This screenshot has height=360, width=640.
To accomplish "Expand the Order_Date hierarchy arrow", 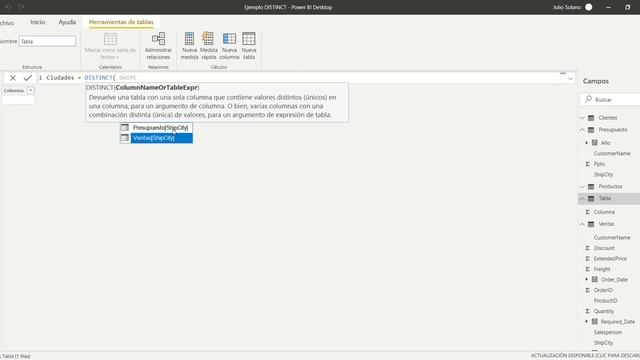I will (587, 279).
